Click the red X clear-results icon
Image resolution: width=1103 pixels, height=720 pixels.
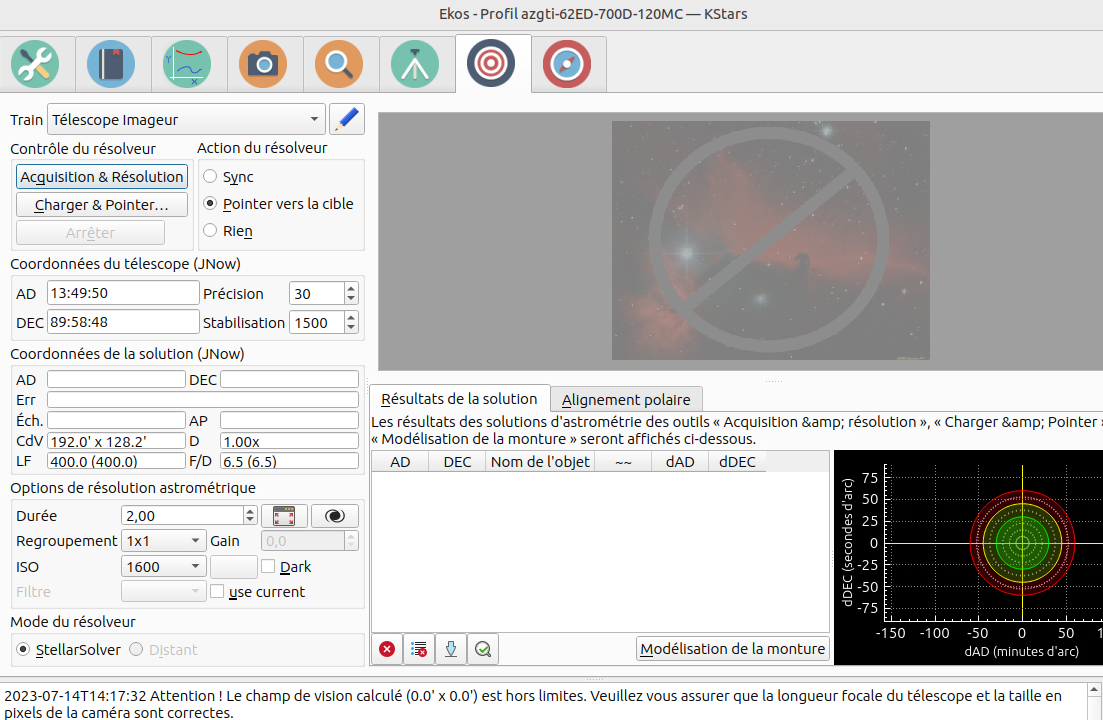(x=387, y=649)
